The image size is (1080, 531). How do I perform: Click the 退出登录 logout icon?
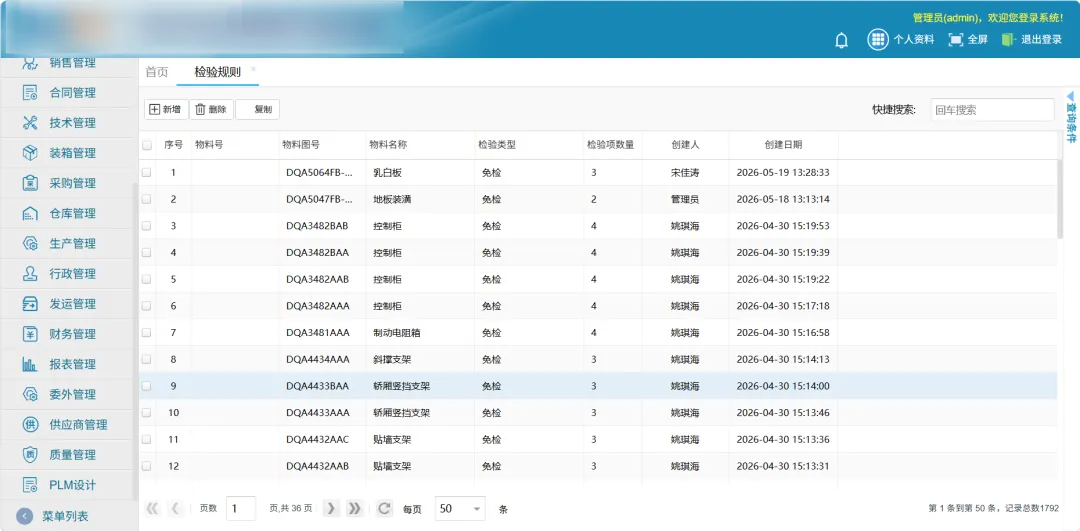(1009, 39)
